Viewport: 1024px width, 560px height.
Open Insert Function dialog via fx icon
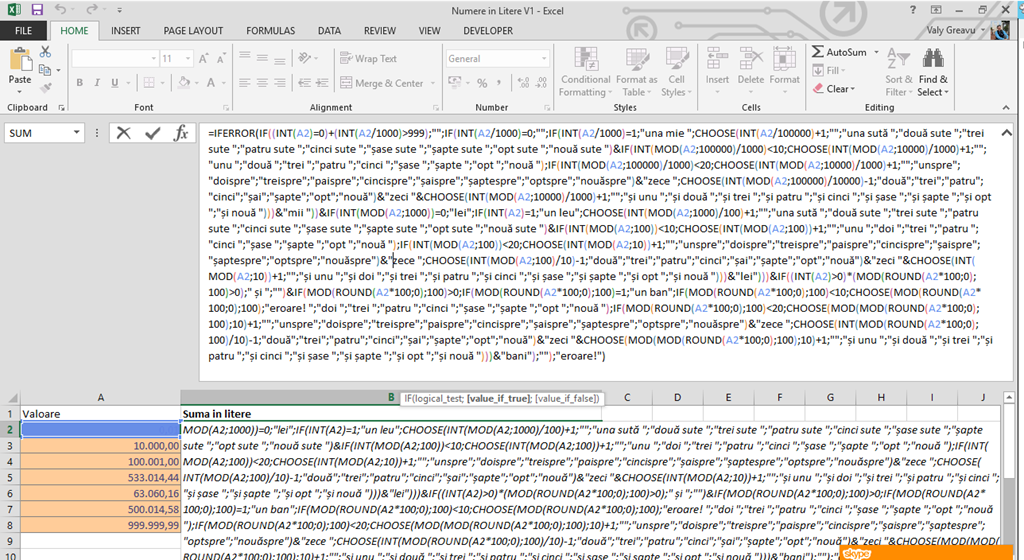181,132
